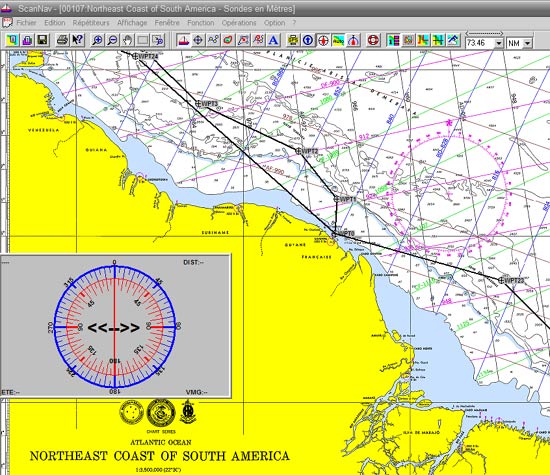
Task: Click the SURINAME label on the chart
Action: click(x=215, y=233)
